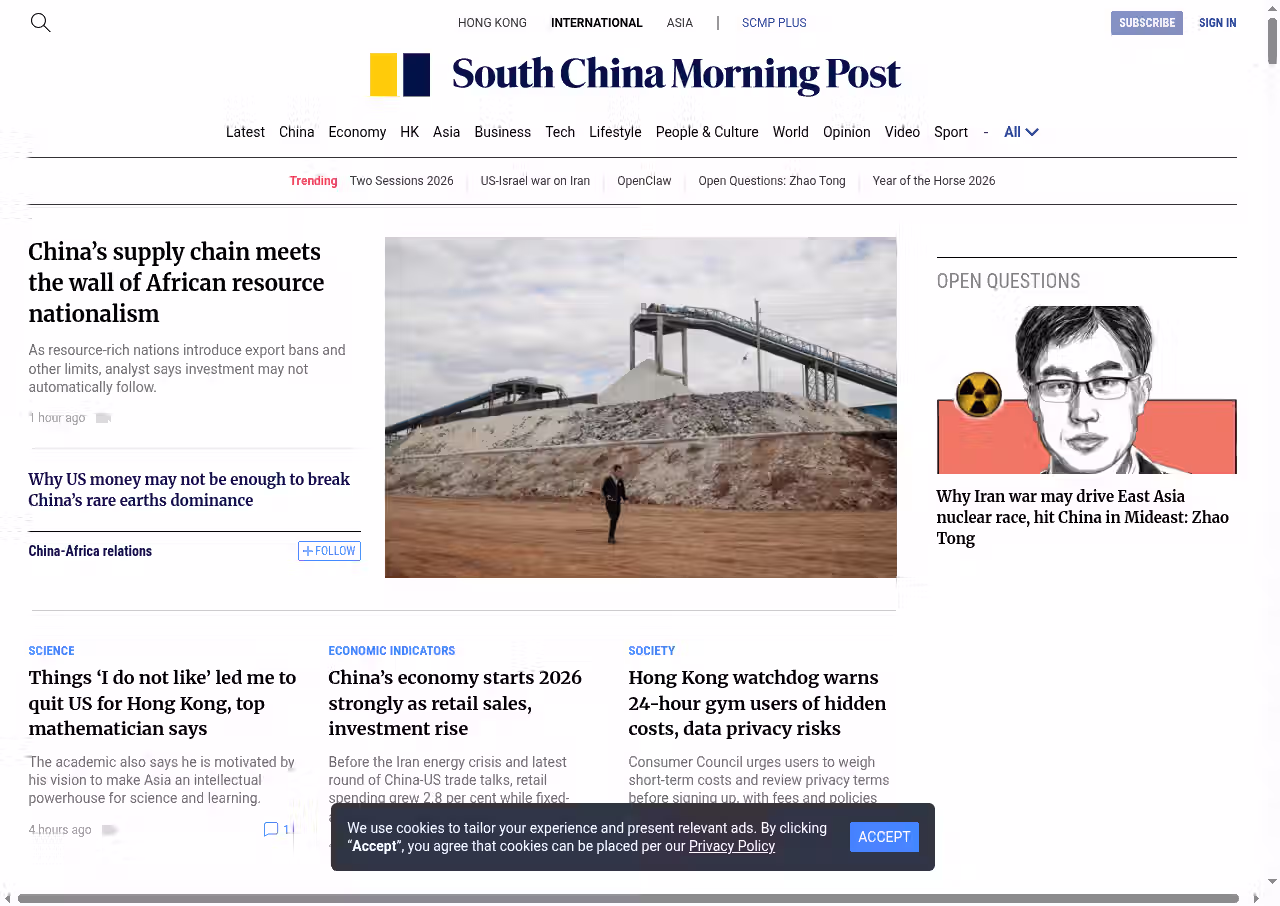Open the search magnifier icon

tap(40, 22)
